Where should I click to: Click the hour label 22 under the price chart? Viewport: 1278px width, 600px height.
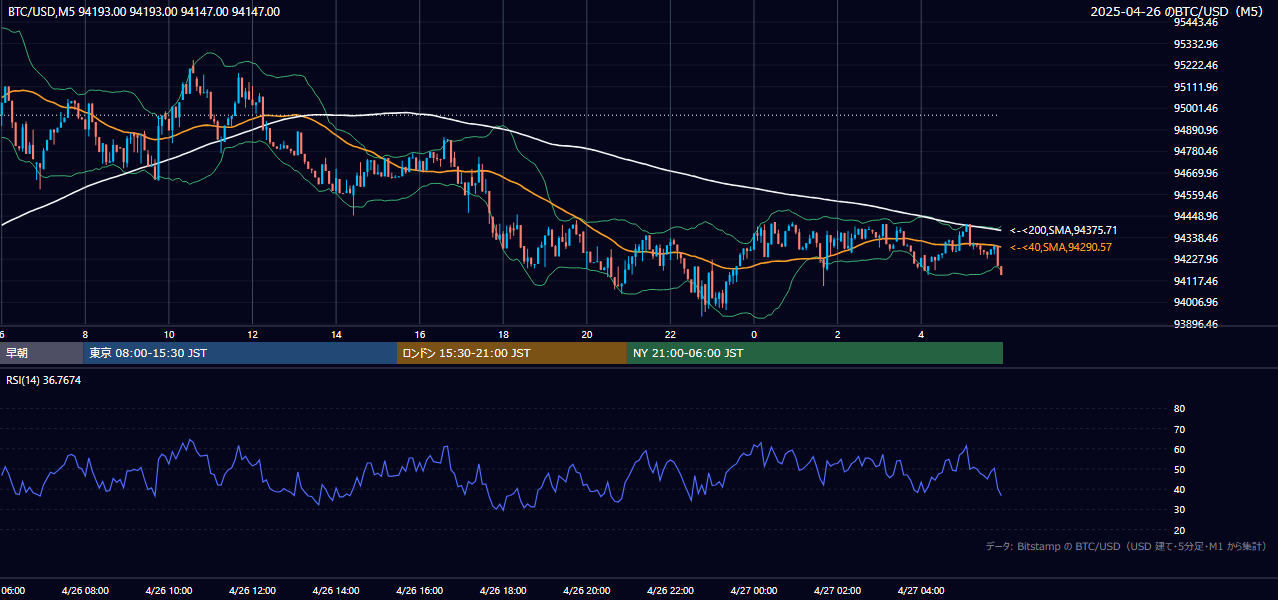(x=670, y=334)
